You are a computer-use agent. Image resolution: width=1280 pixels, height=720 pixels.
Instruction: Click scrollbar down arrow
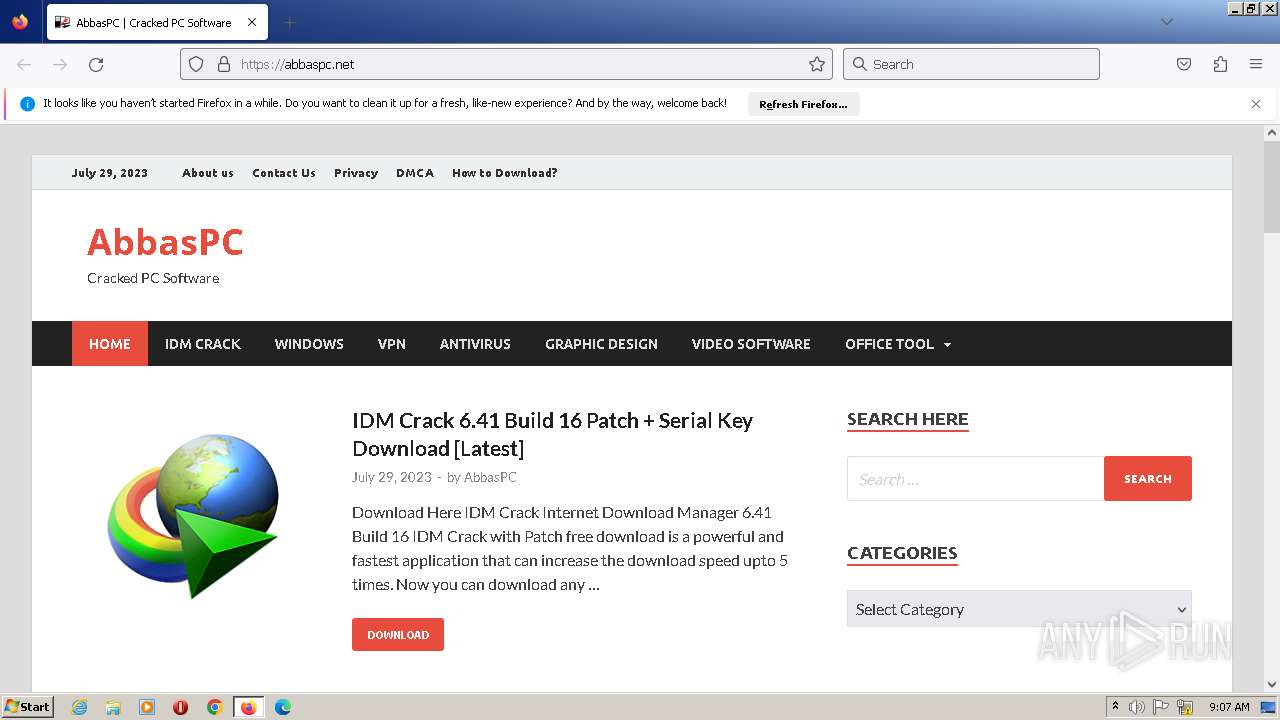(x=1272, y=684)
